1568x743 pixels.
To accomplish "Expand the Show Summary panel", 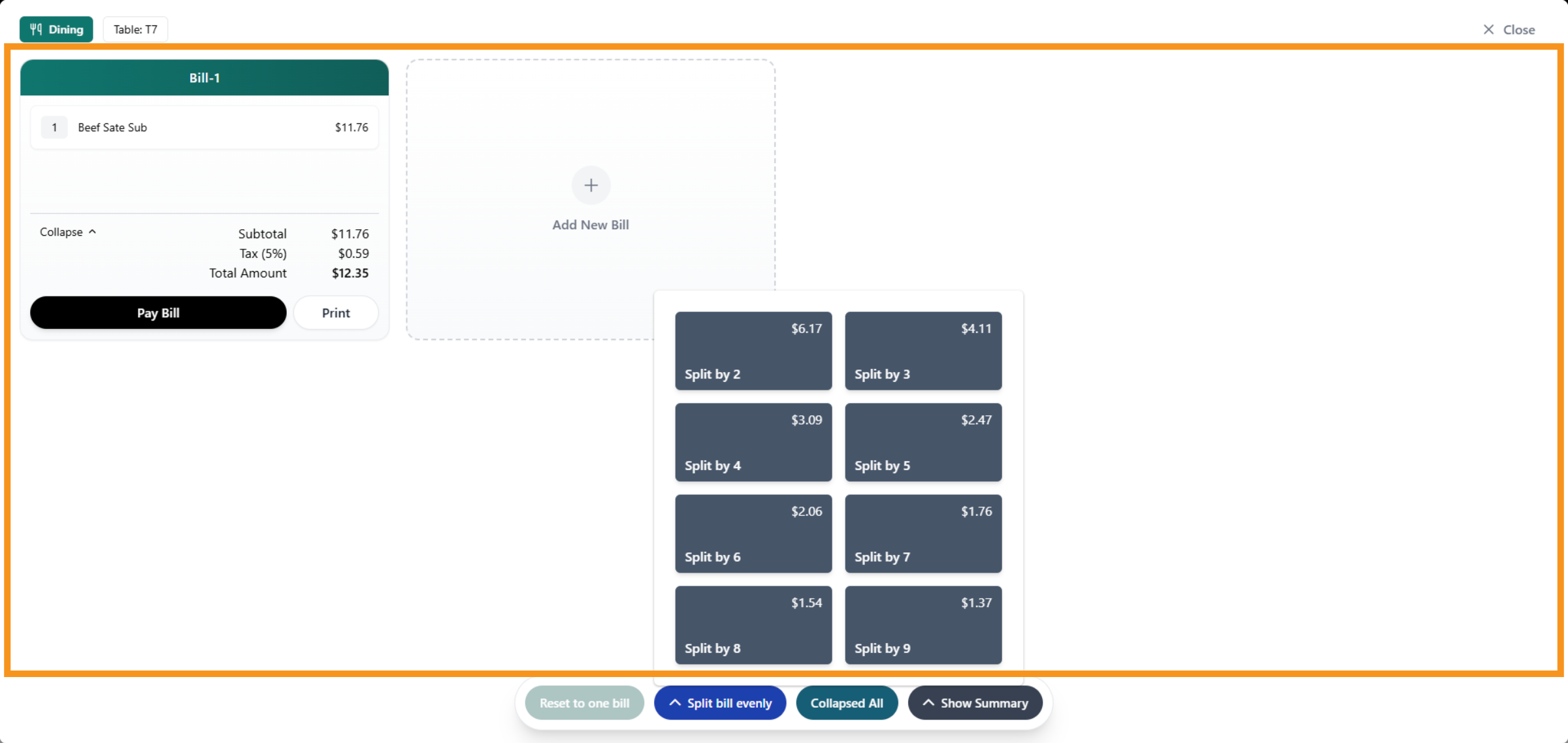I will 975,703.
